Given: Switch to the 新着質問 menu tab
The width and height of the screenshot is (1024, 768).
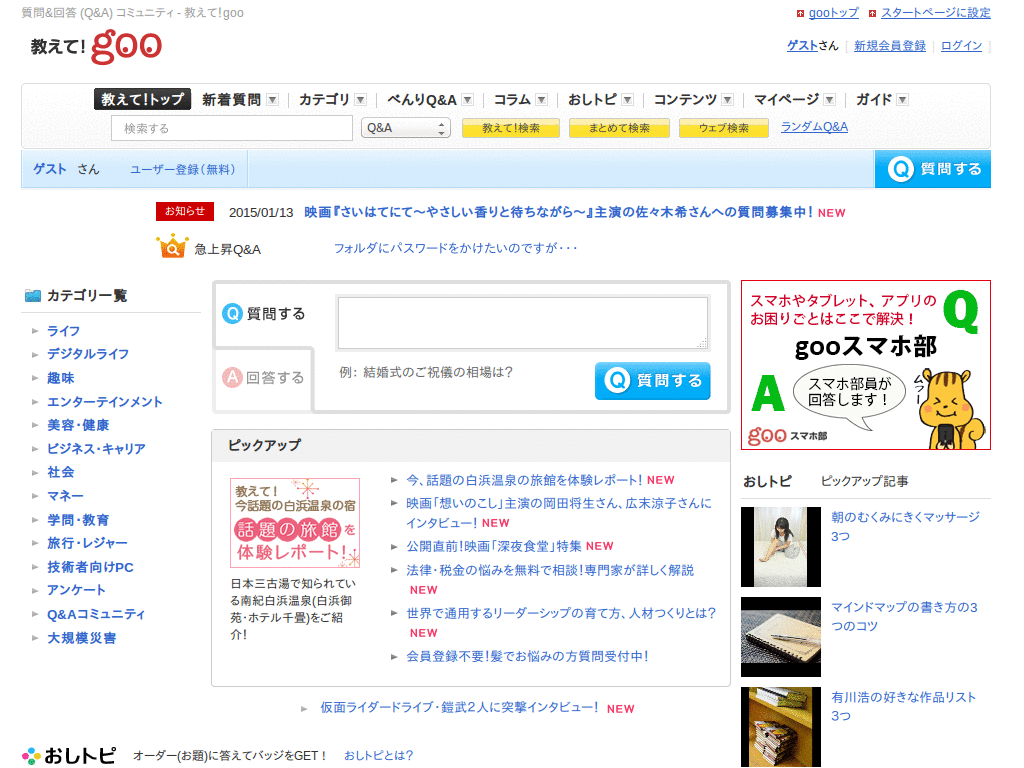Looking at the screenshot, I should pyautogui.click(x=234, y=99).
